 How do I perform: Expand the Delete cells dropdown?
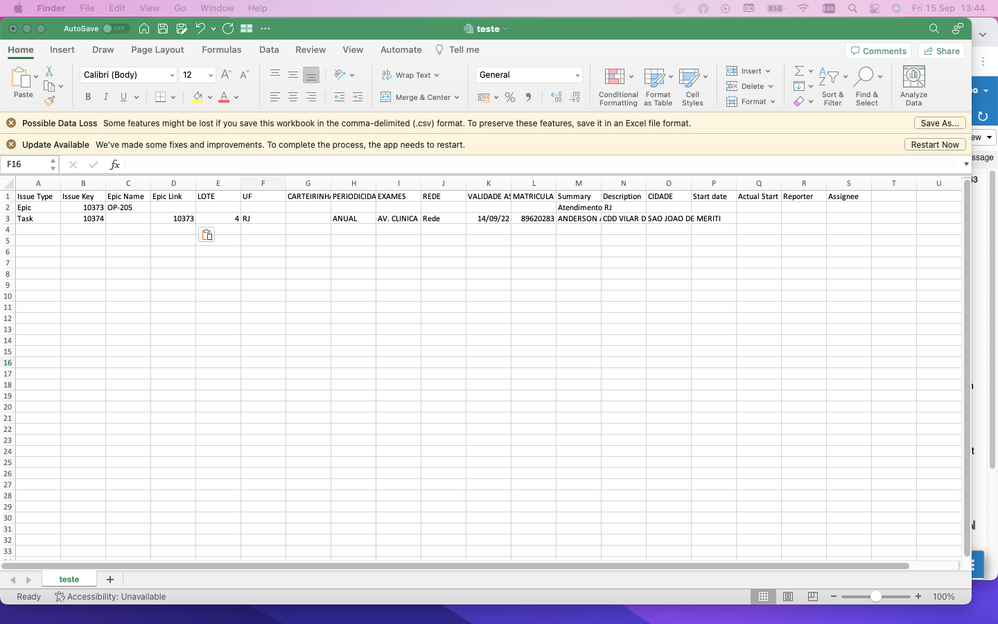(x=771, y=87)
